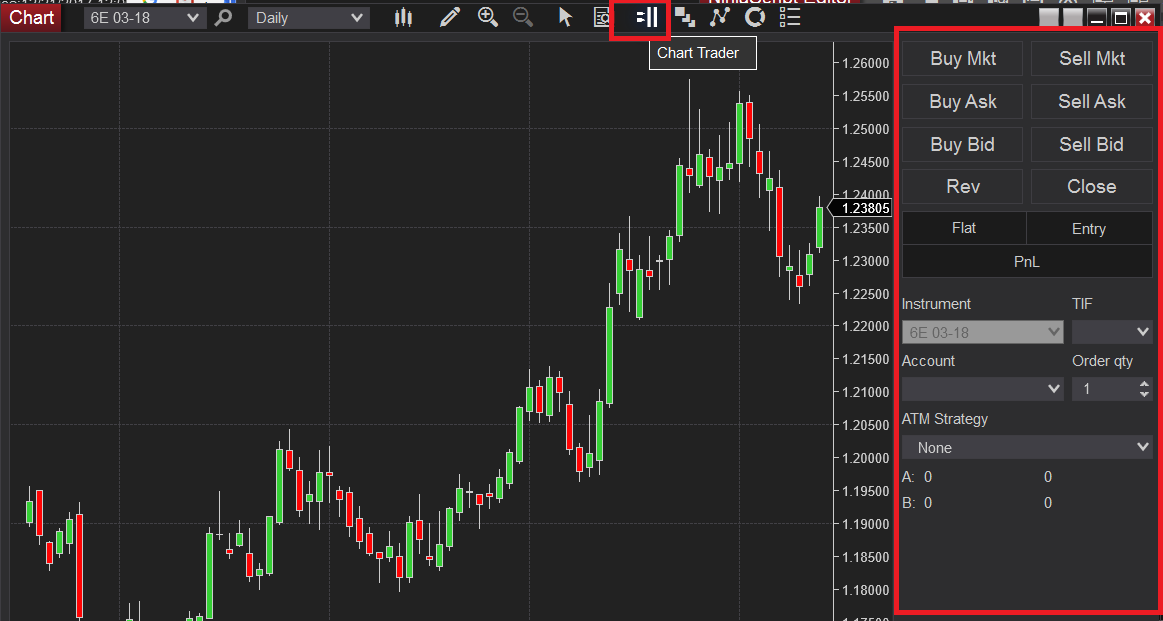Click the instrument search magnifier icon
Viewport: 1163px width, 621px height.
223,18
